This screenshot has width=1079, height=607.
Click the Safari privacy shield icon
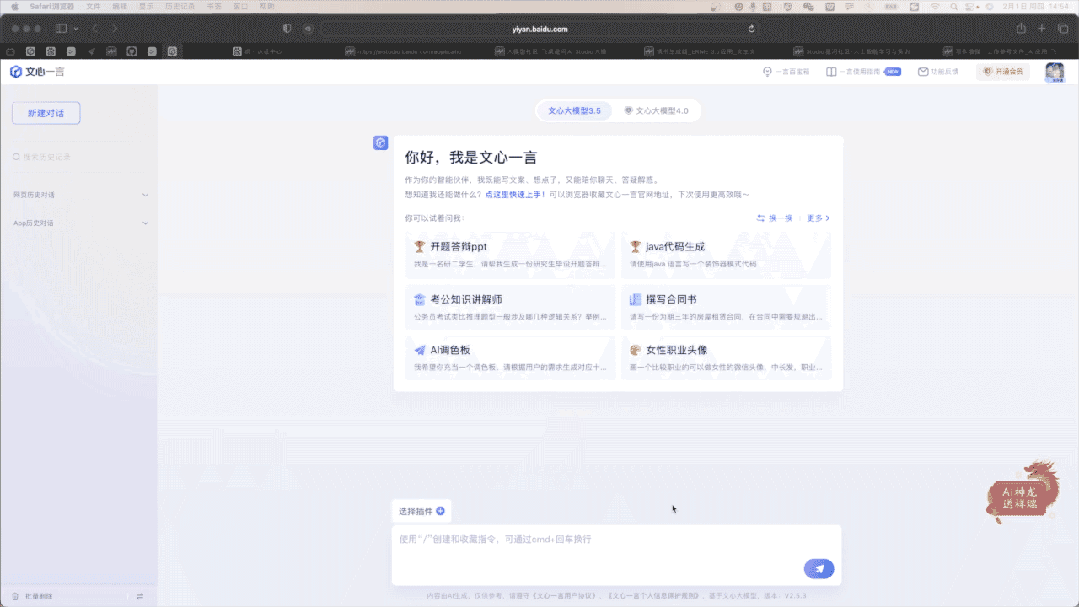[x=287, y=29]
